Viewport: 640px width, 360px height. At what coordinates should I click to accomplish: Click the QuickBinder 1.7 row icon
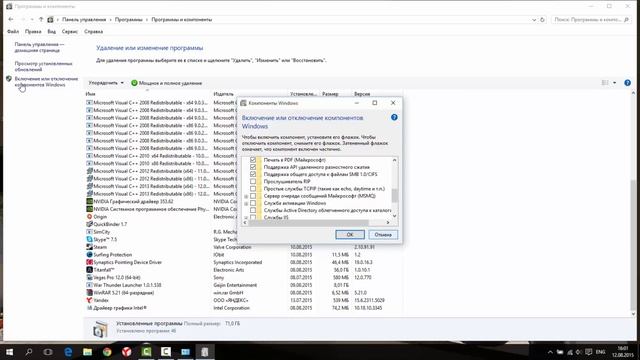coord(89,224)
